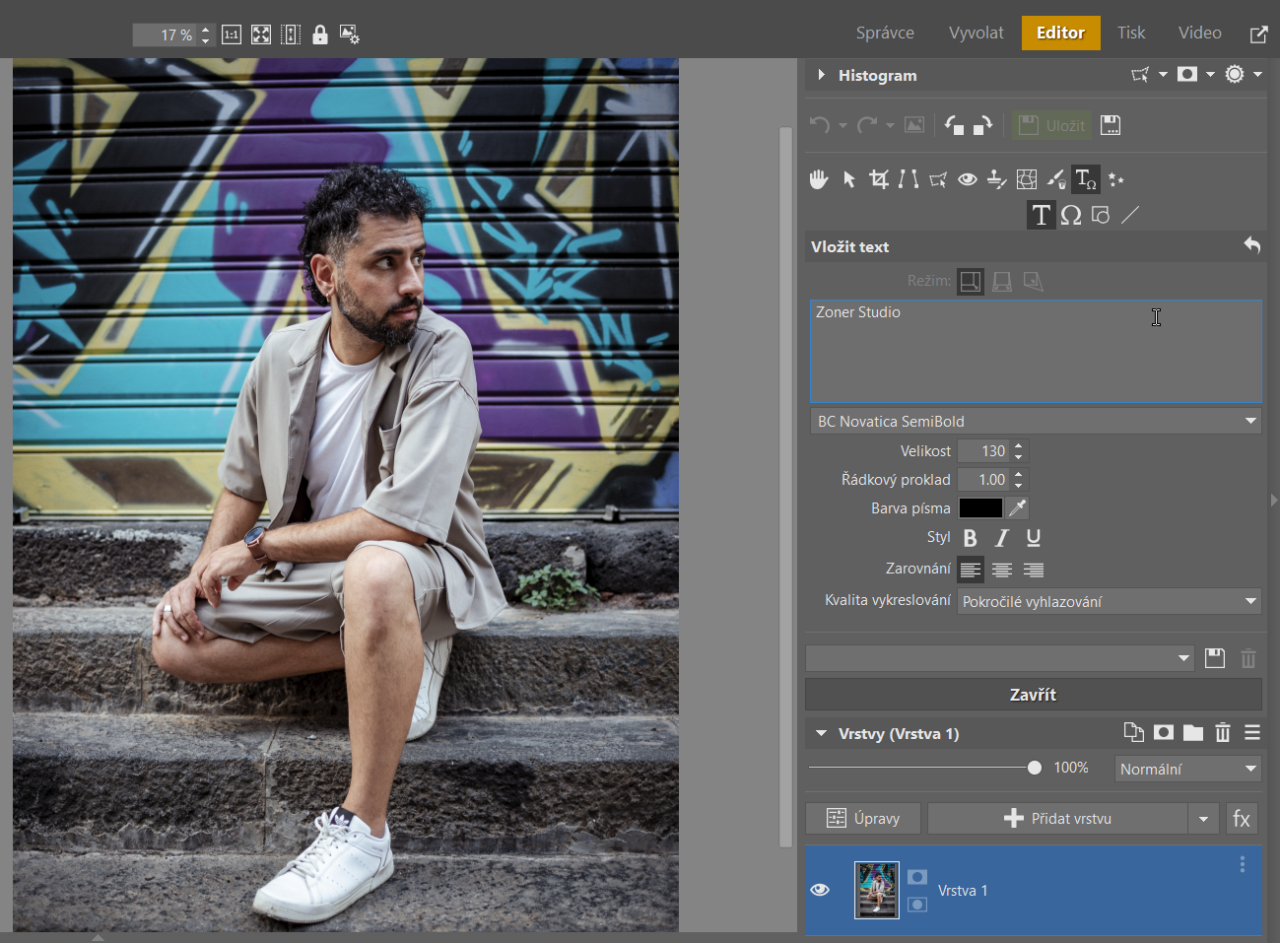The height and width of the screenshot is (943, 1280).
Task: Open the fx layer effects button
Action: (x=1241, y=819)
